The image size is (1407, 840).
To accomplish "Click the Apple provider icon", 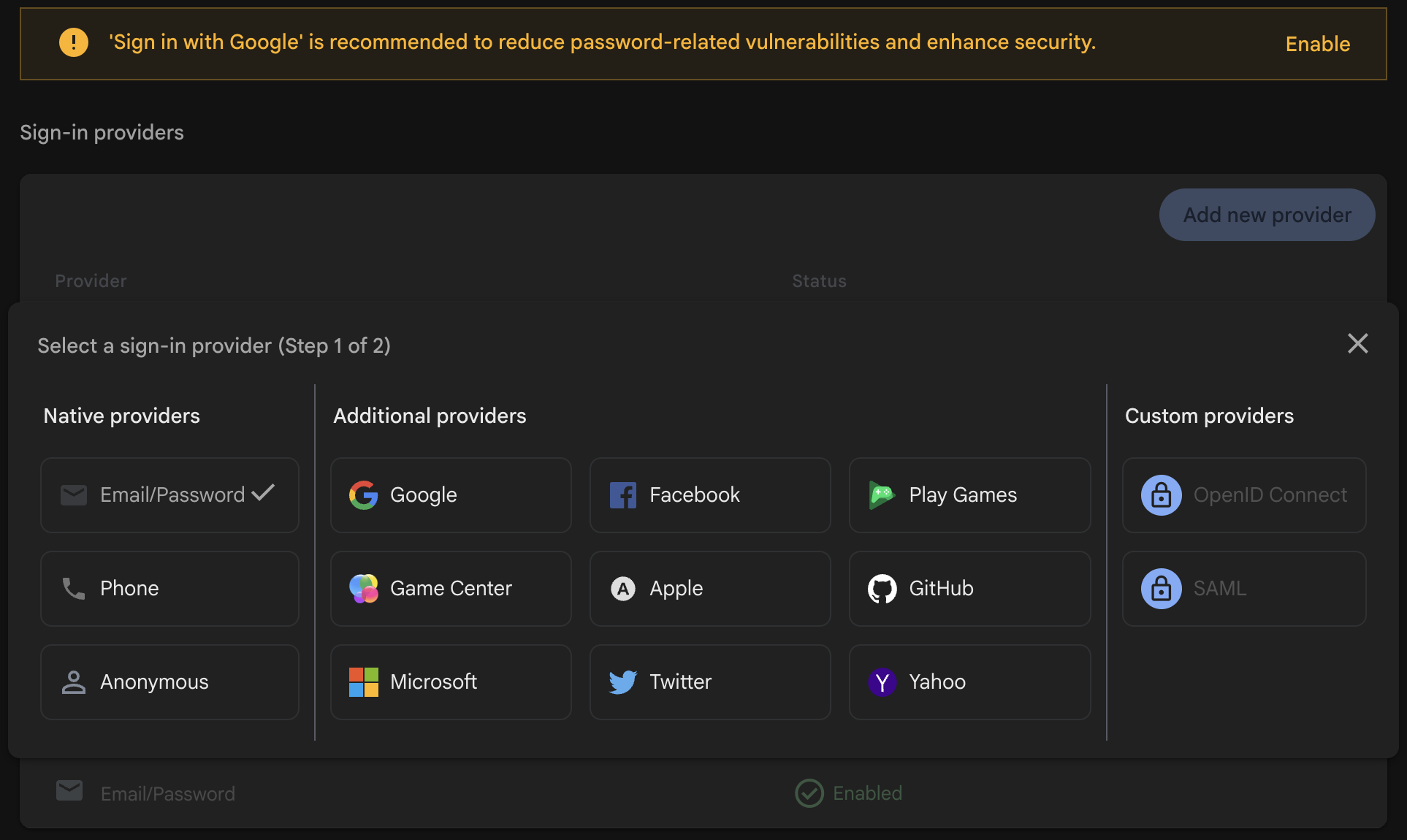I will pos(622,589).
